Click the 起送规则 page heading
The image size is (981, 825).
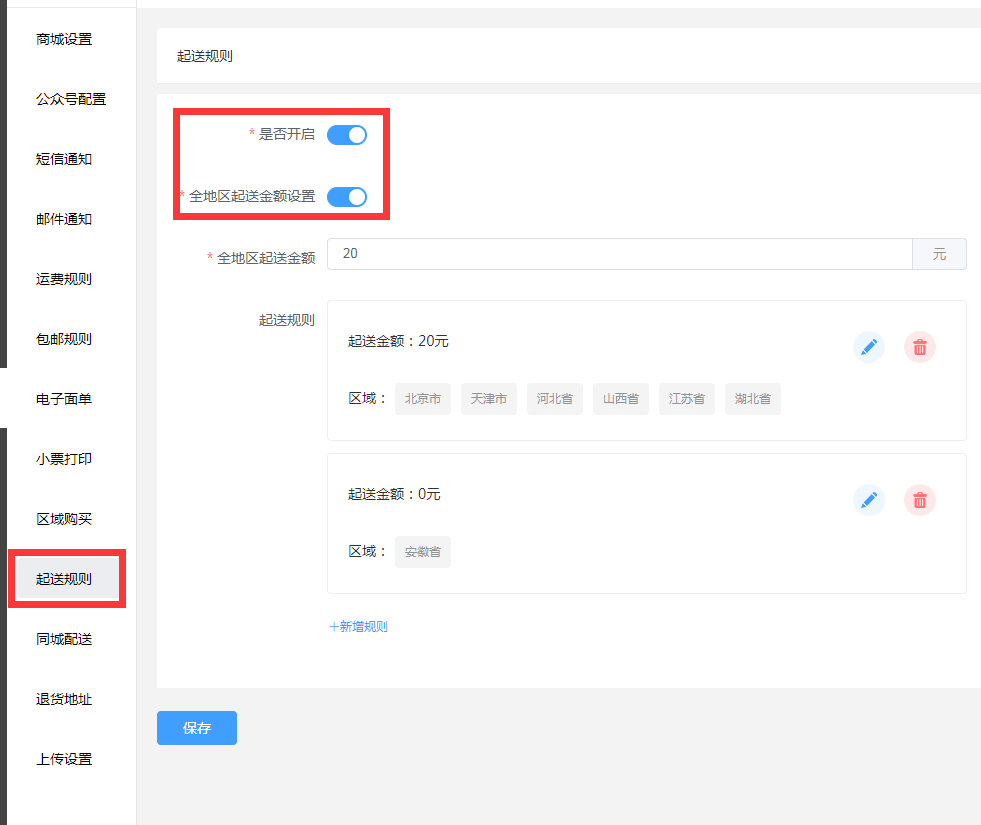click(x=205, y=56)
